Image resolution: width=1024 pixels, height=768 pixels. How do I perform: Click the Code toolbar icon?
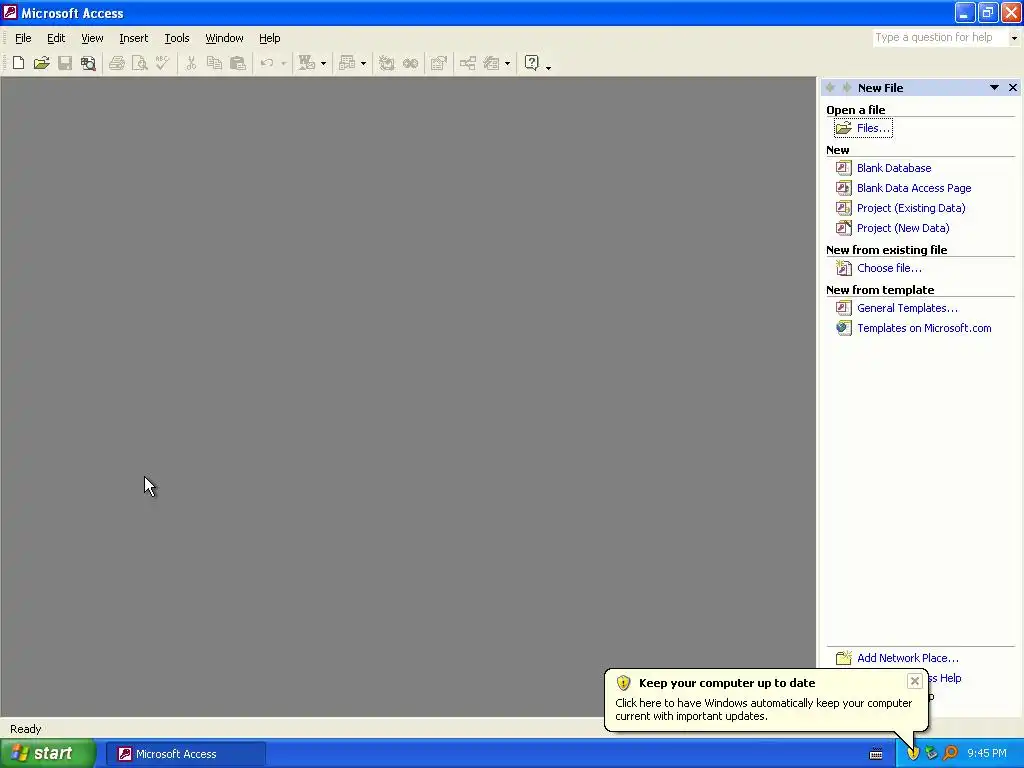click(x=387, y=63)
